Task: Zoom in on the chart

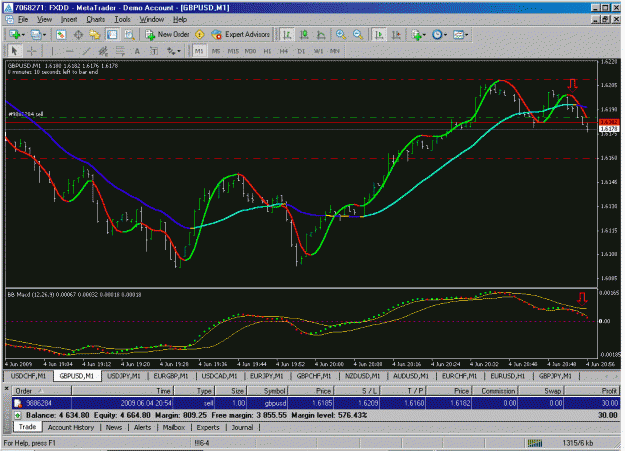Action: pyautogui.click(x=341, y=35)
